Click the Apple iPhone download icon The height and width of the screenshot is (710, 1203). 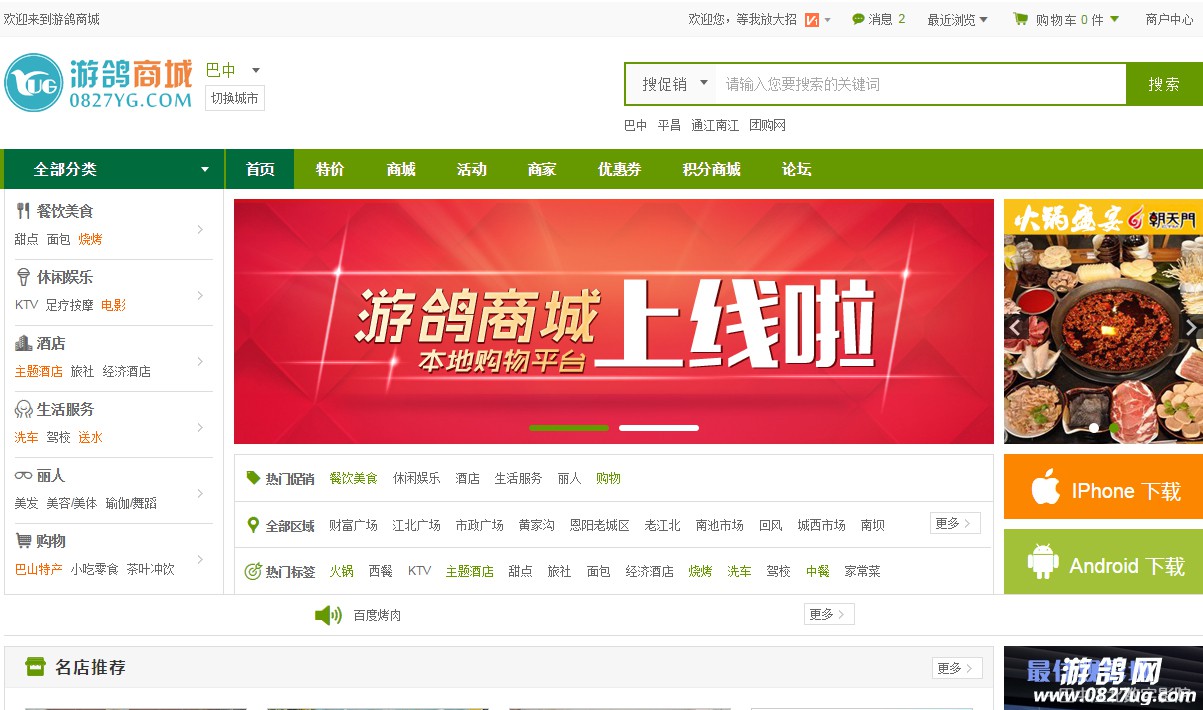point(1045,489)
